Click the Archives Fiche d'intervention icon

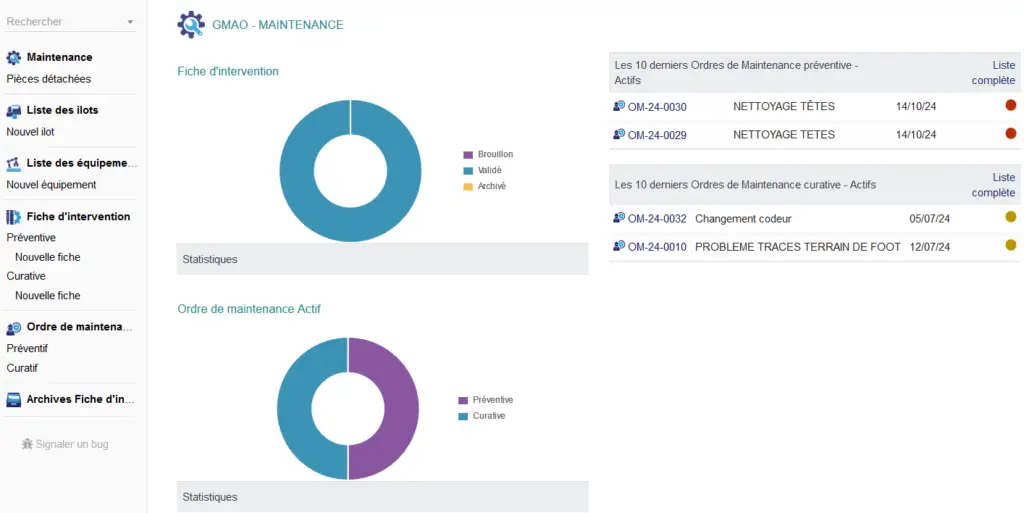click(x=14, y=400)
